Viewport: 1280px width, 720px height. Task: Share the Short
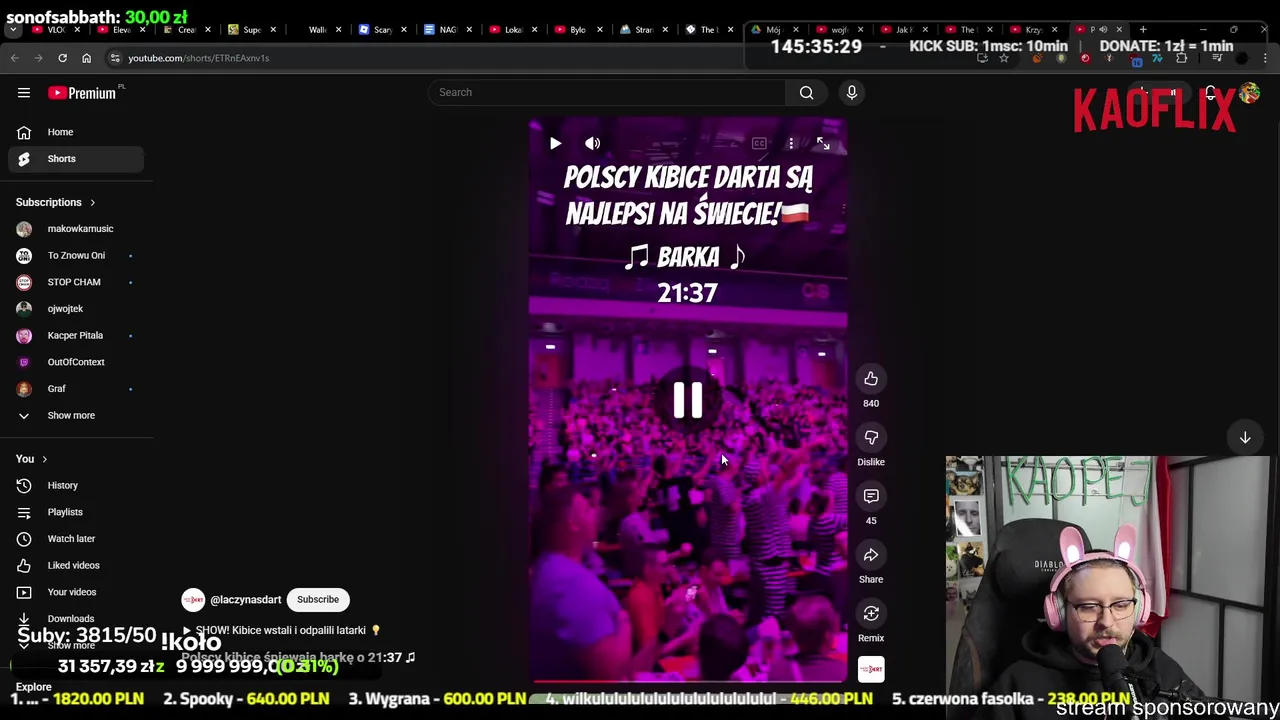click(x=871, y=555)
